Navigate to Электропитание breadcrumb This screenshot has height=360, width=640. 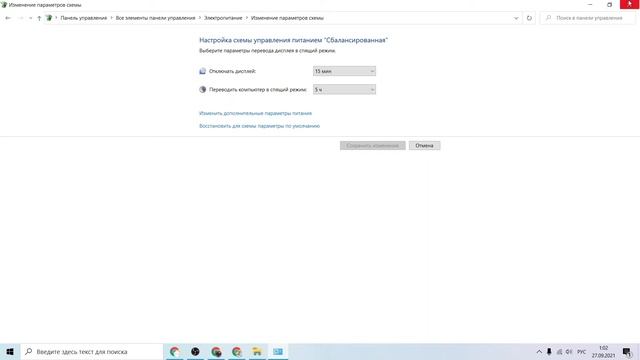click(x=223, y=18)
